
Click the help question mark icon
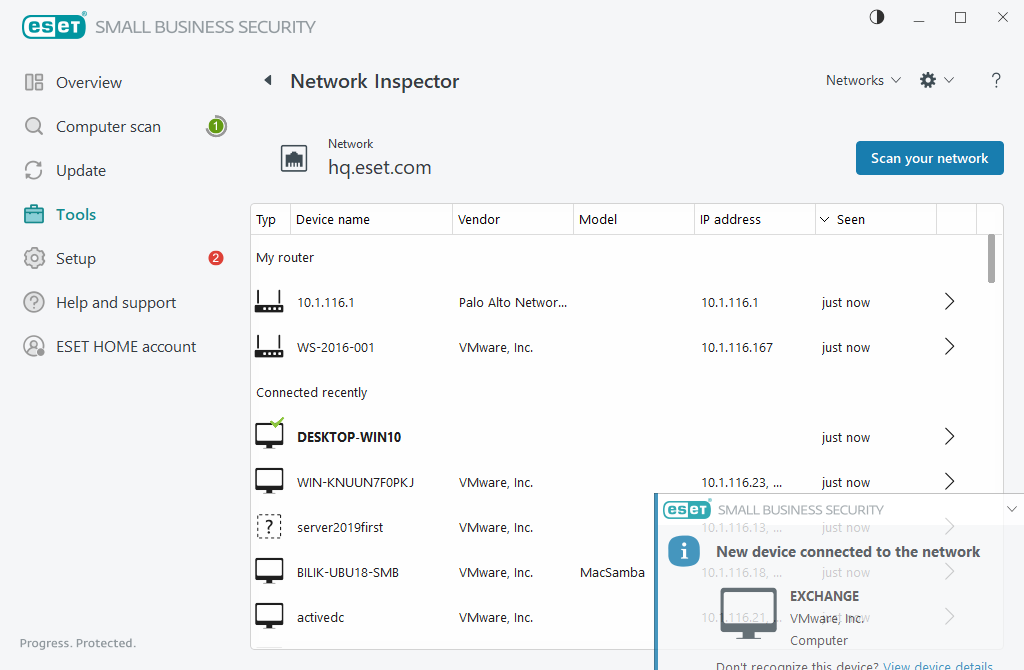(x=996, y=80)
